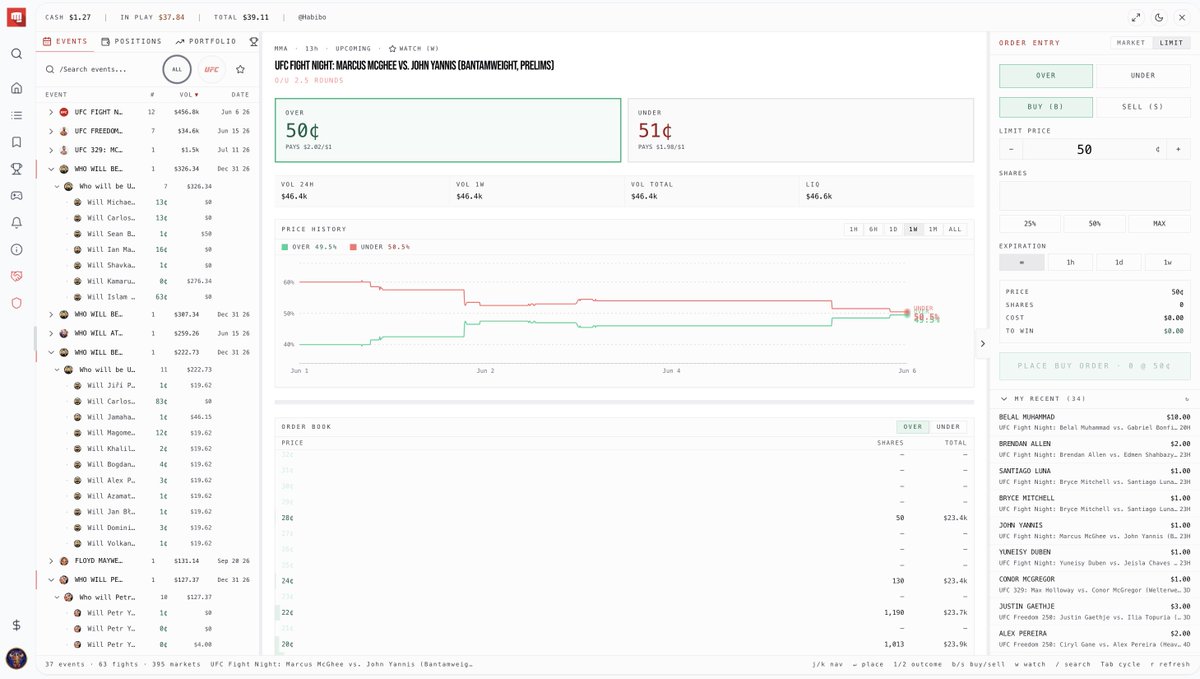Select SELL (S) order side

tap(1143, 107)
